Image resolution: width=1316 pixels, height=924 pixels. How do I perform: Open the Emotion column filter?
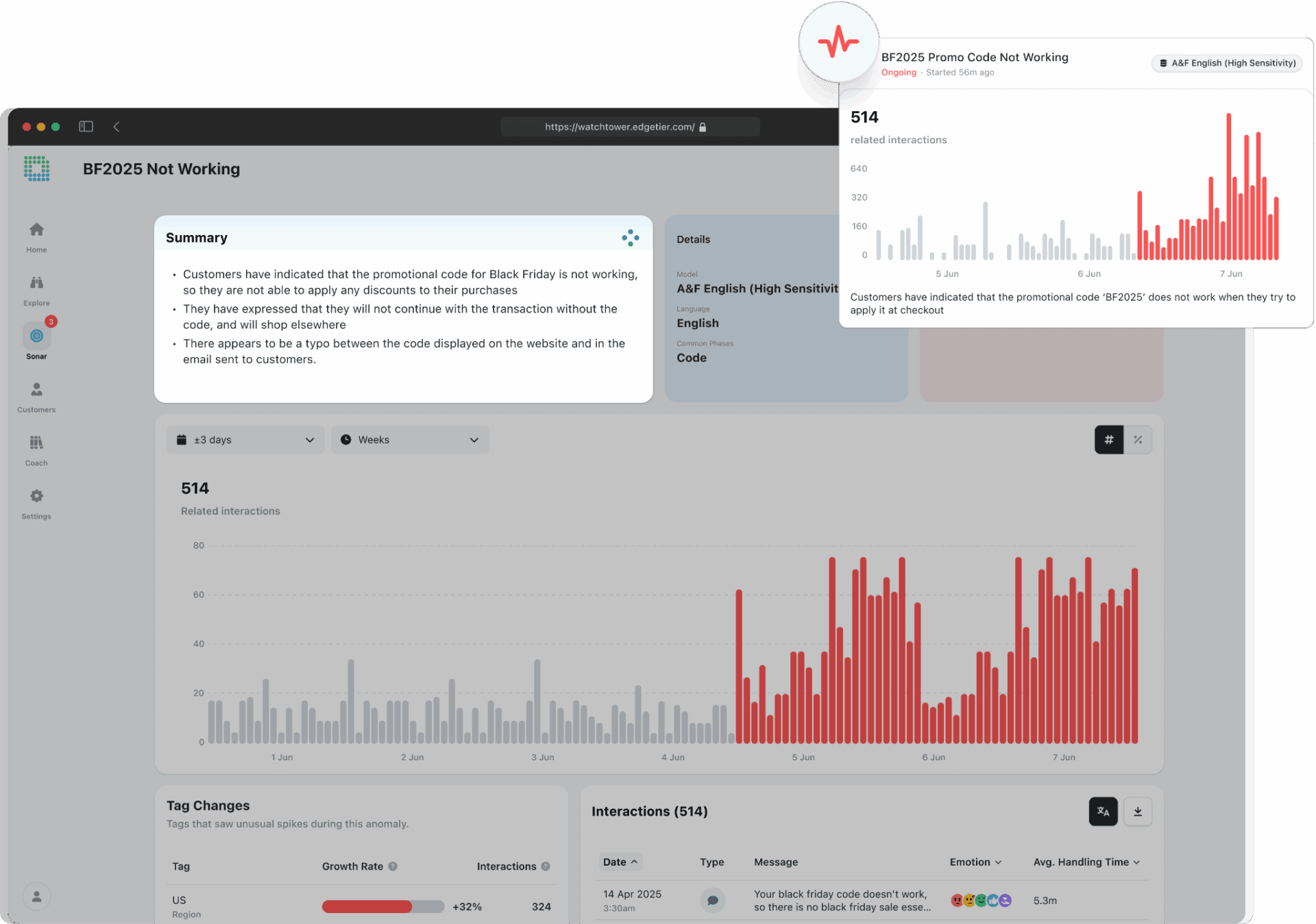click(x=975, y=862)
